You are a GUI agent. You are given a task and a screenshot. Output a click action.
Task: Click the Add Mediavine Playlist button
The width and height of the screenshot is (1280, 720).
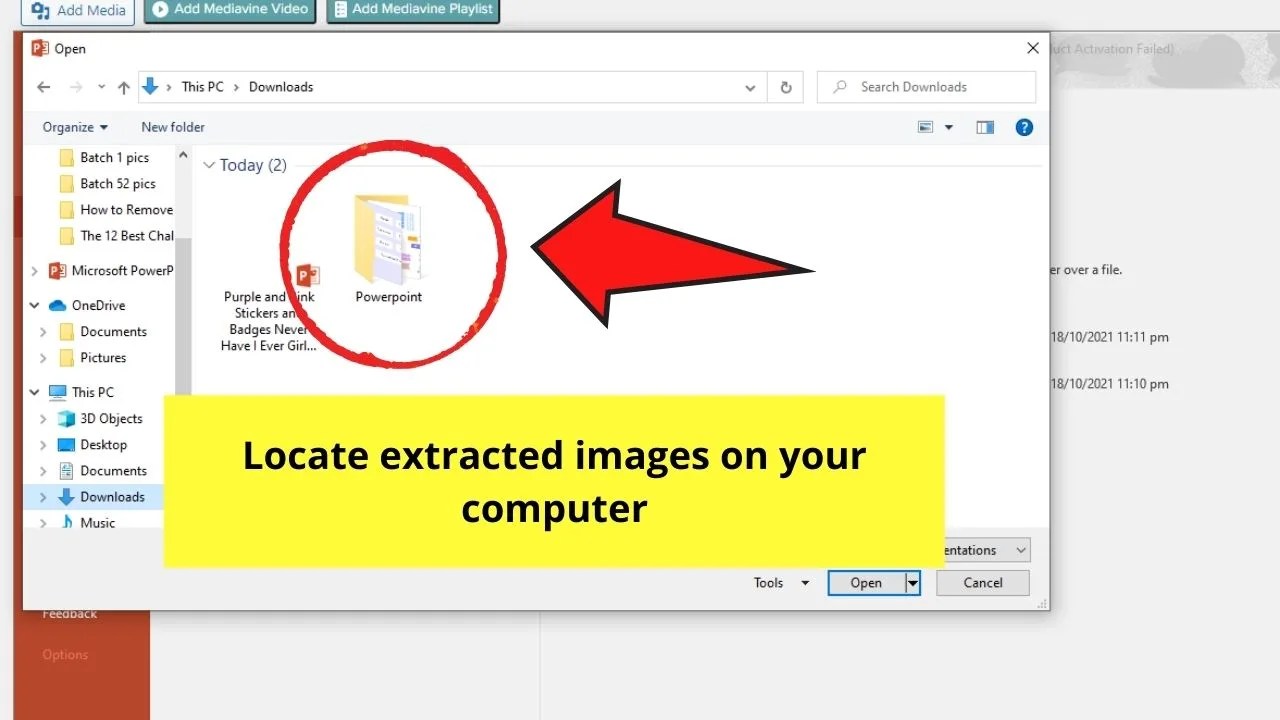pos(412,10)
